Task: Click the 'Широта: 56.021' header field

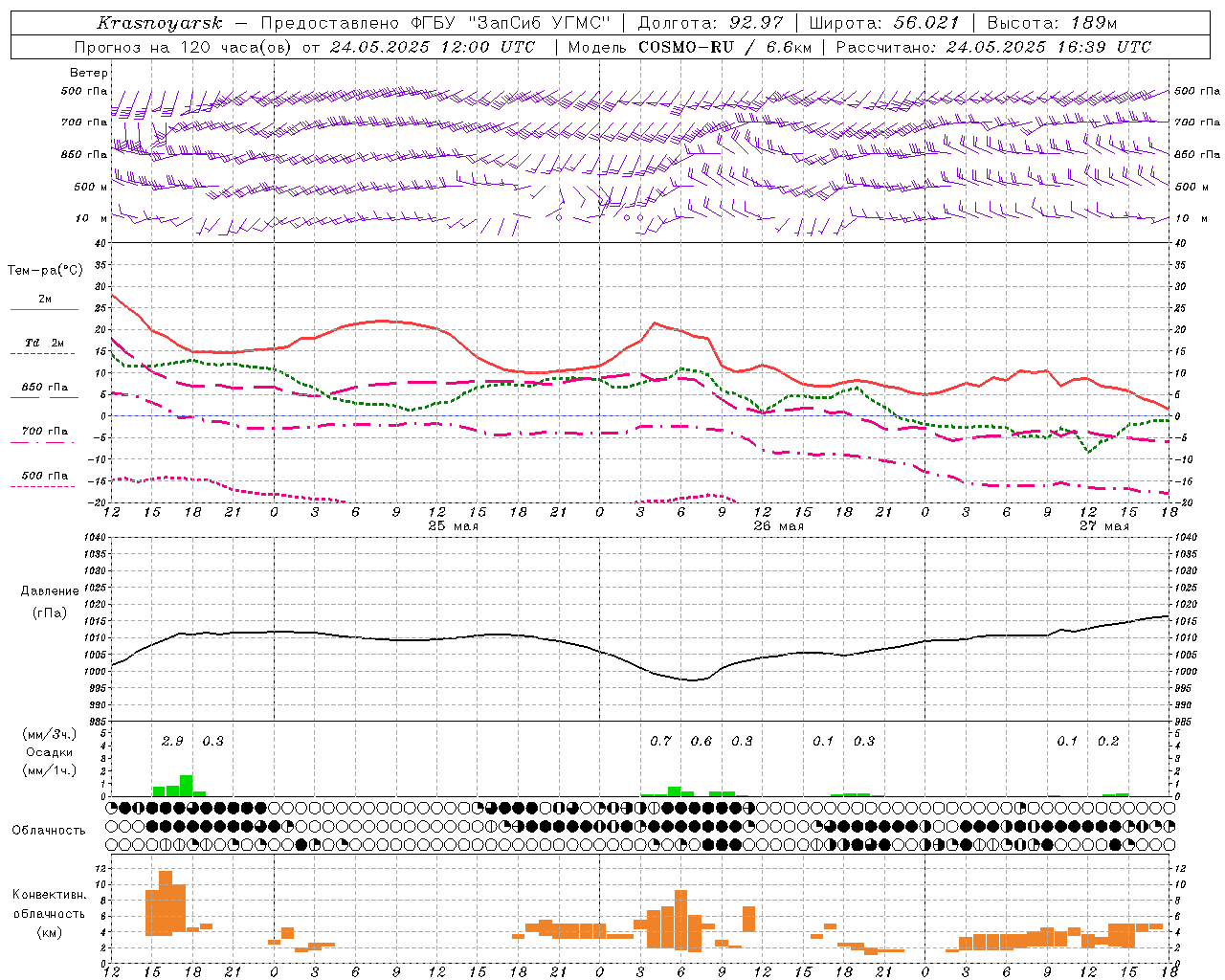Action: [884, 23]
